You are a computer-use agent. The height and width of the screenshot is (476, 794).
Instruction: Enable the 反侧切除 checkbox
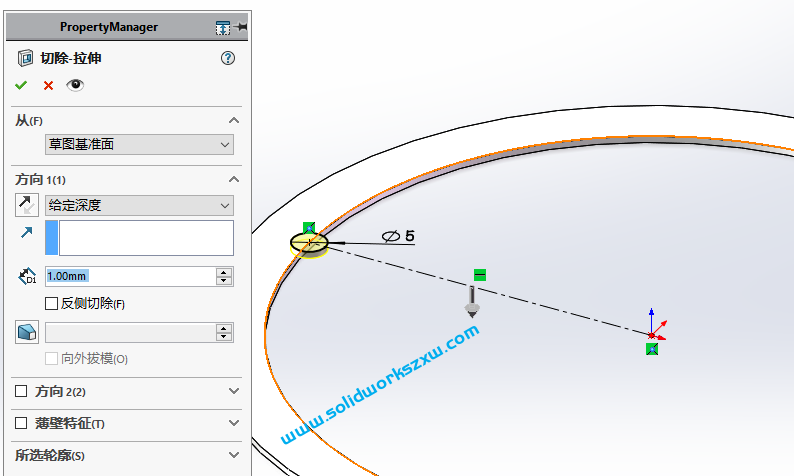52,304
